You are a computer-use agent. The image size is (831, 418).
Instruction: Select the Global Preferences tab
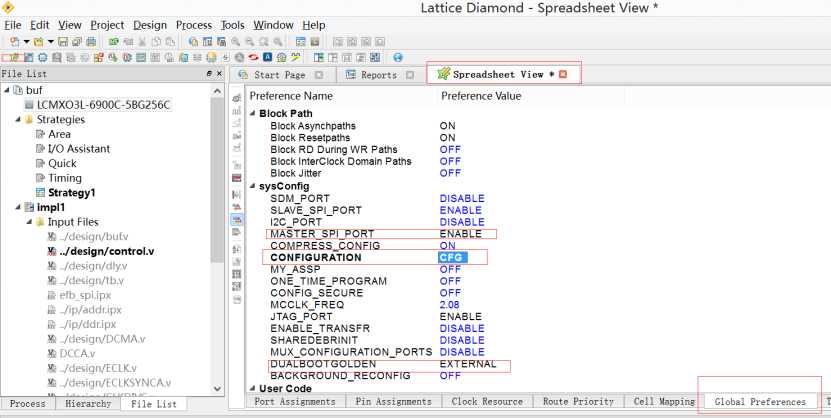(x=760, y=402)
